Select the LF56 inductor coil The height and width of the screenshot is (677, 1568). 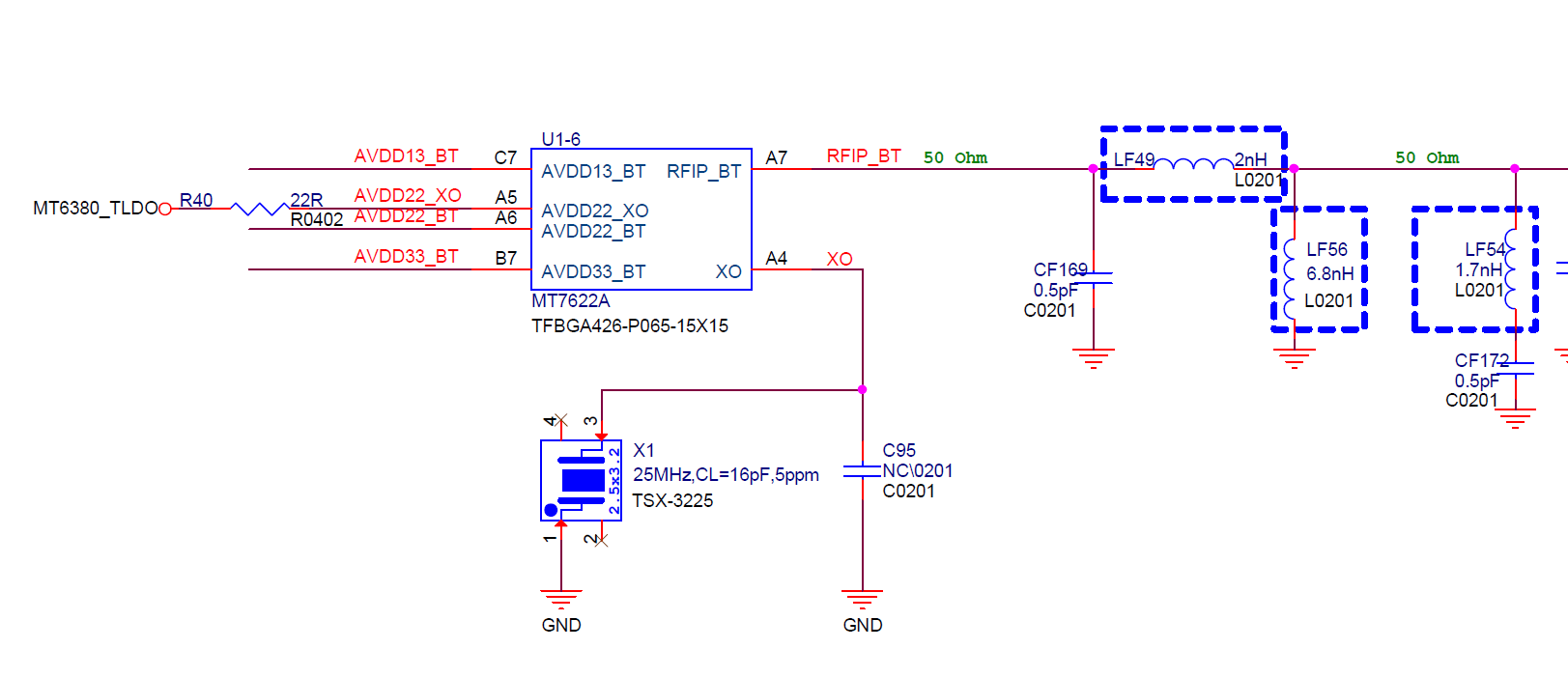[1291, 278]
